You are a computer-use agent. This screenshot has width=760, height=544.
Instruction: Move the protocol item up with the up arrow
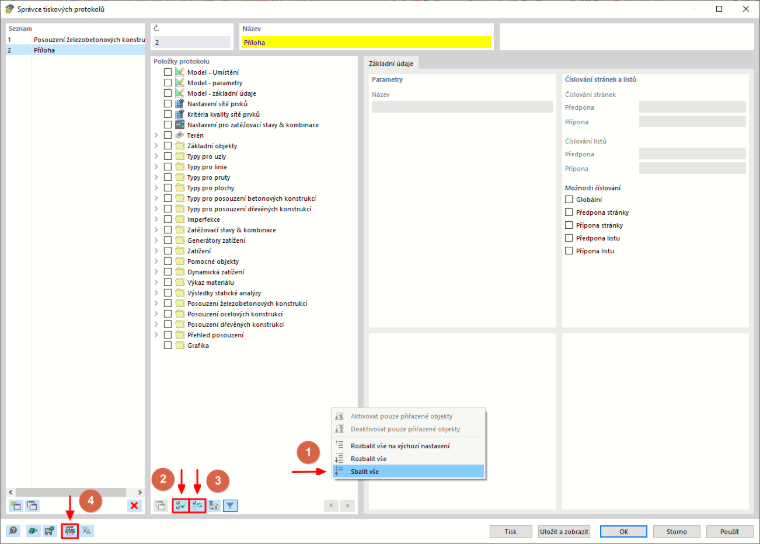[331, 506]
